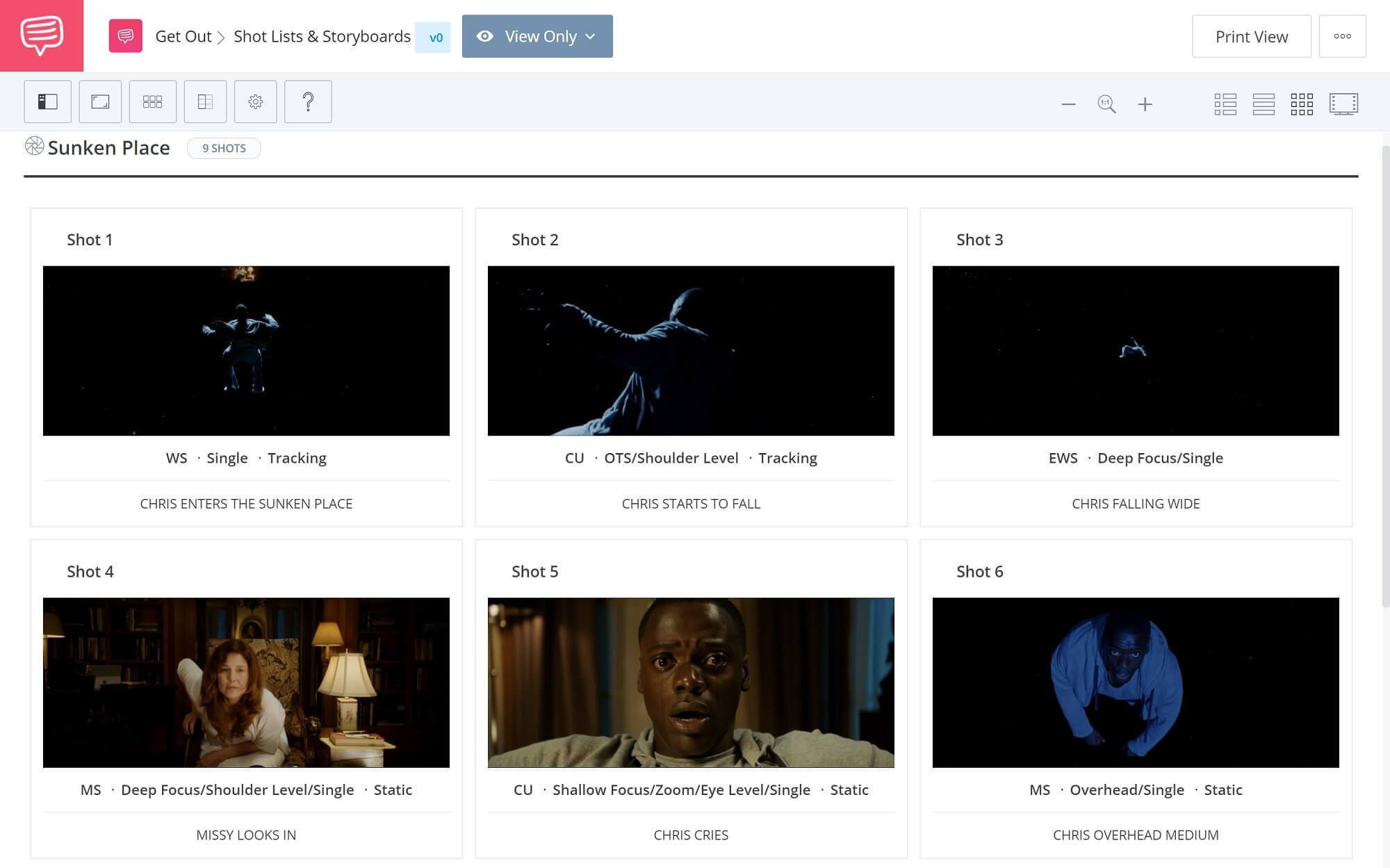
Task: Open Shot 4 thumbnail of Missy
Action: click(246, 682)
